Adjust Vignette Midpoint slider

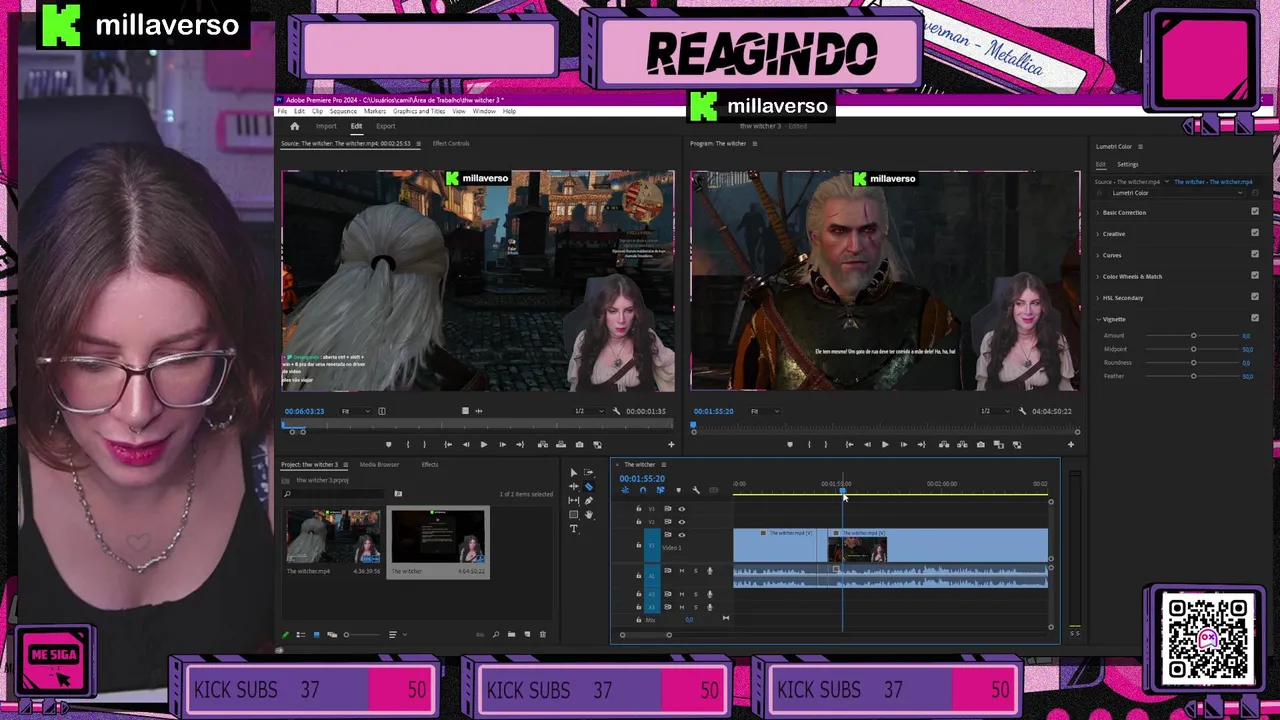click(x=1193, y=349)
